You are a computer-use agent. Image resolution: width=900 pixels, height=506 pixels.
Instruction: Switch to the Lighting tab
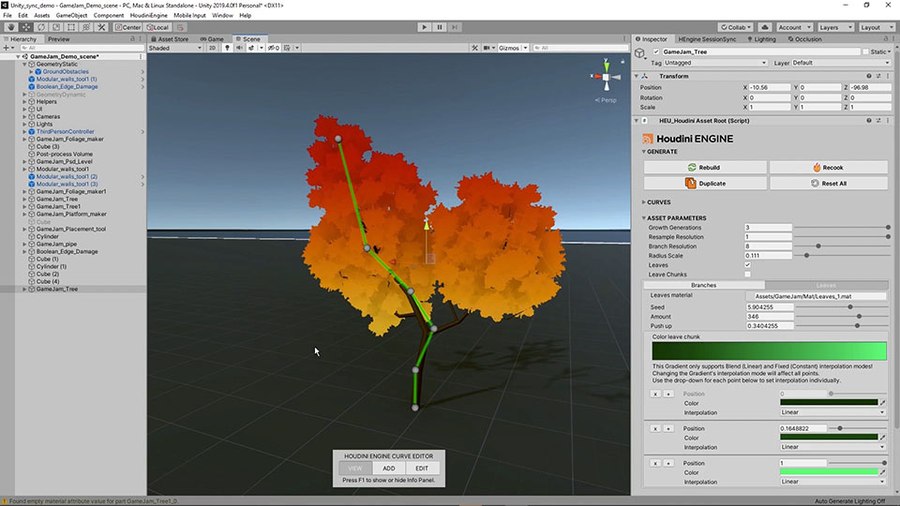click(x=762, y=39)
